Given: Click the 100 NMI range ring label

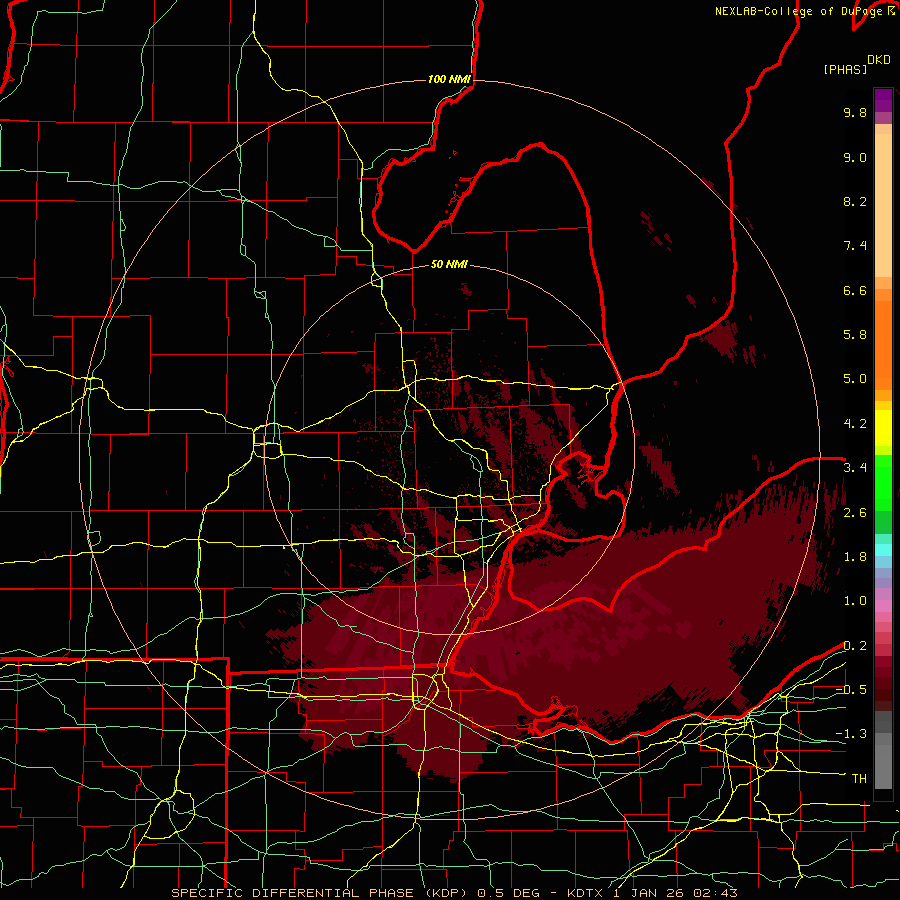Looking at the screenshot, I should (x=449, y=79).
